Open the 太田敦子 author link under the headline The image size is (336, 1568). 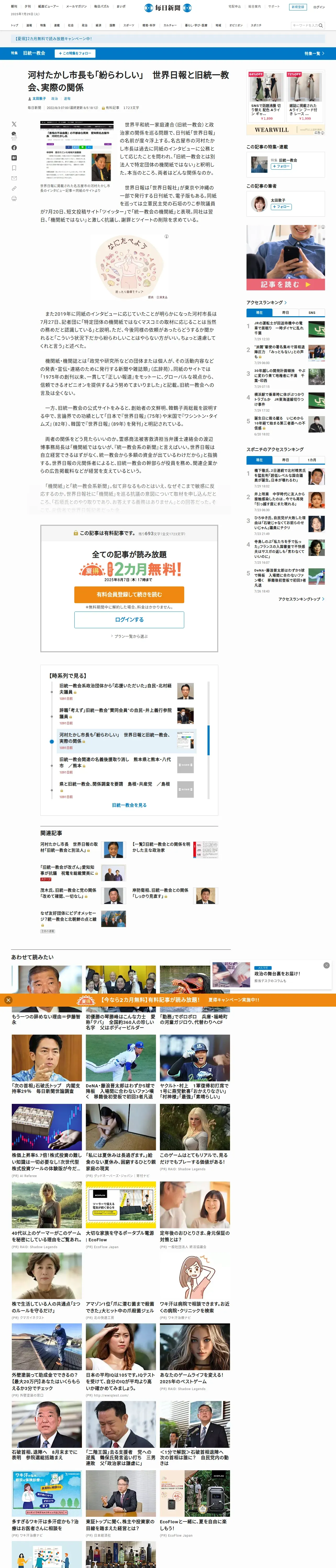coord(39,99)
